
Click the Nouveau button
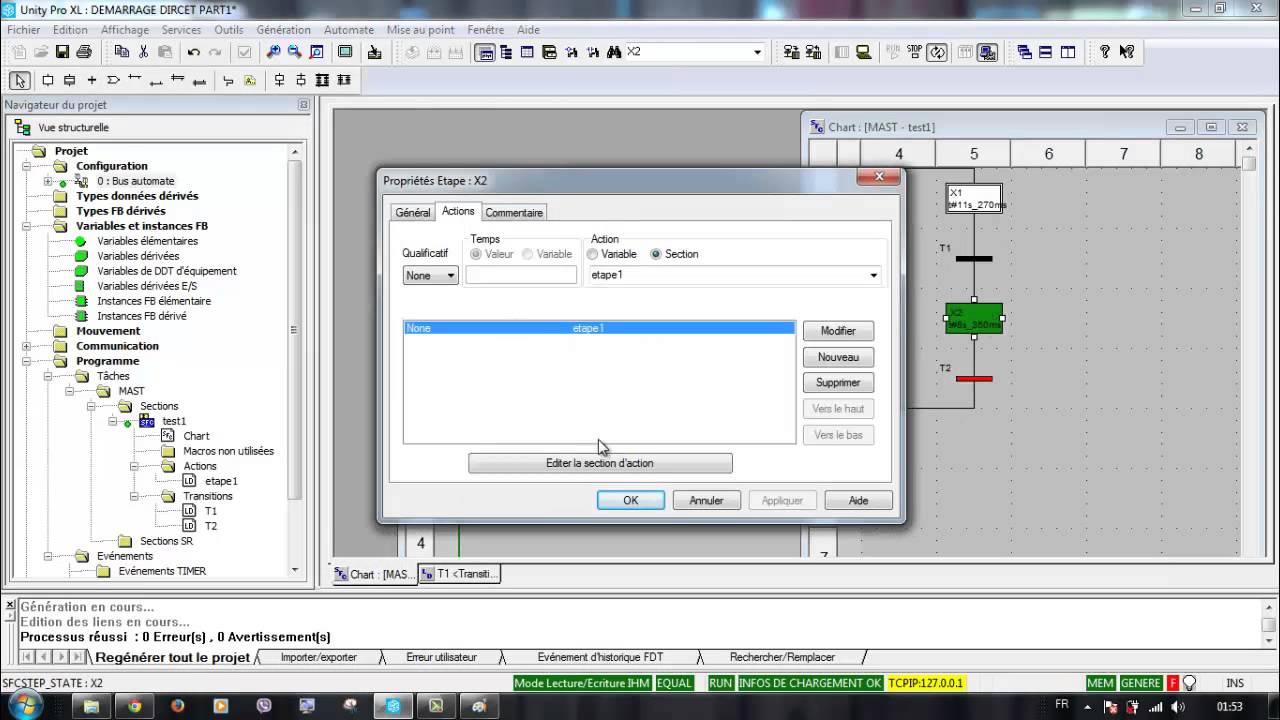[838, 357]
